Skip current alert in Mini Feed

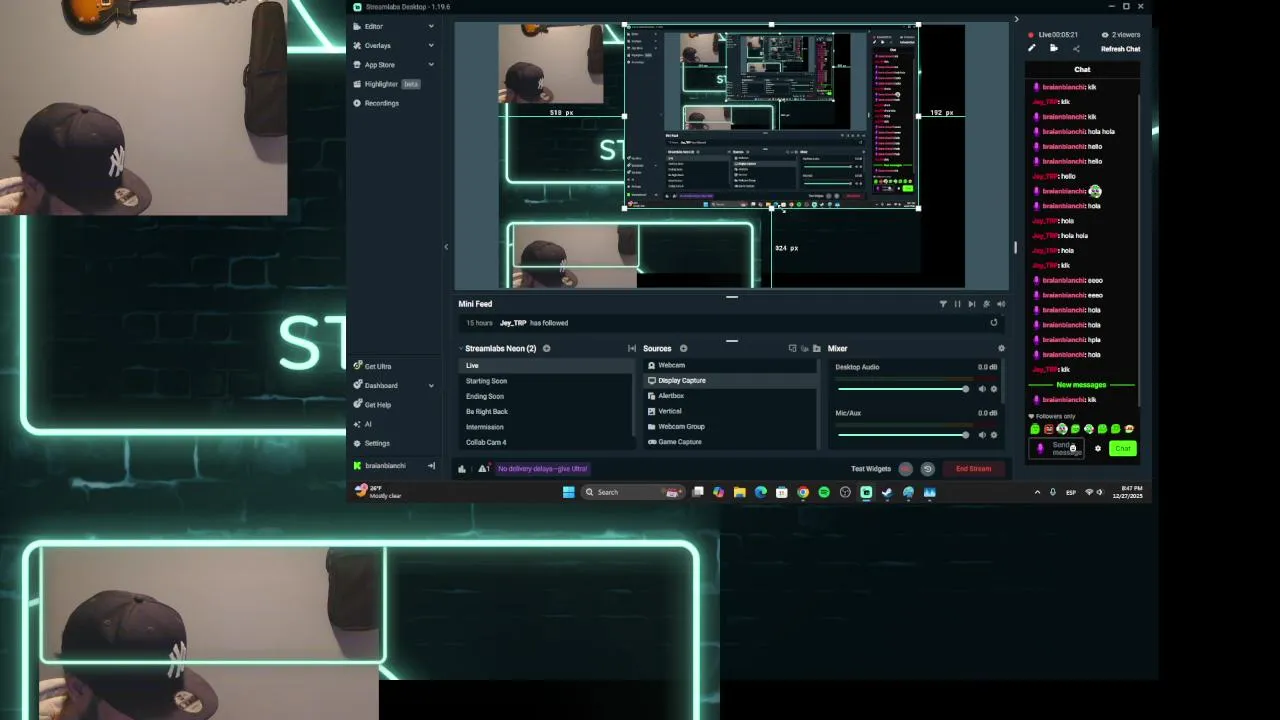(971, 304)
